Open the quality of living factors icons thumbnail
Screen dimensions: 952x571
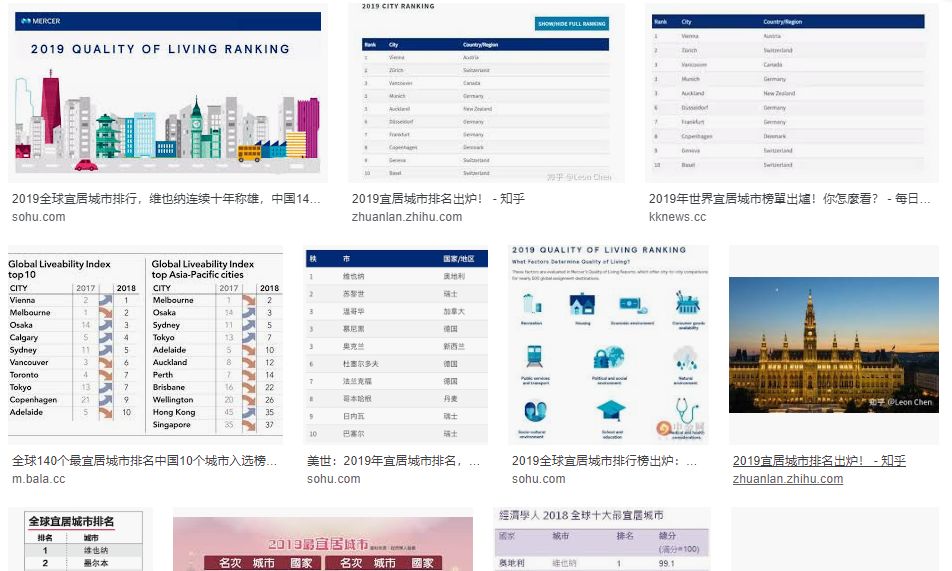point(608,345)
